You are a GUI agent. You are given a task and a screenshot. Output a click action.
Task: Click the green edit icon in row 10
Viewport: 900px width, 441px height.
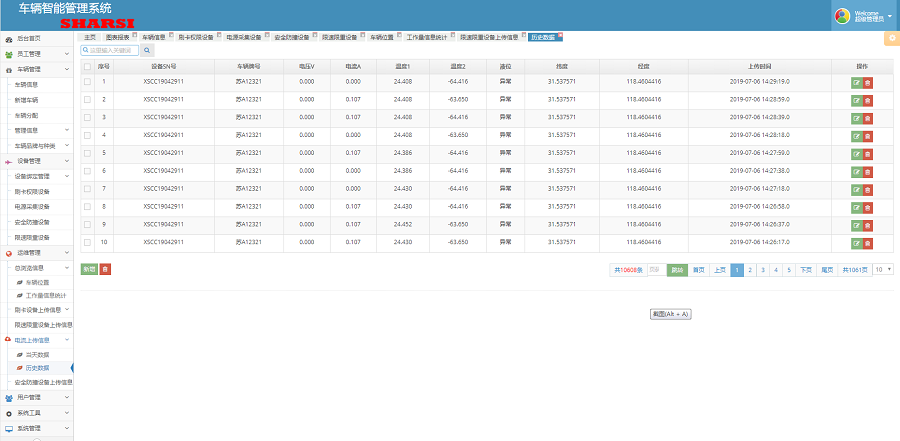click(856, 242)
